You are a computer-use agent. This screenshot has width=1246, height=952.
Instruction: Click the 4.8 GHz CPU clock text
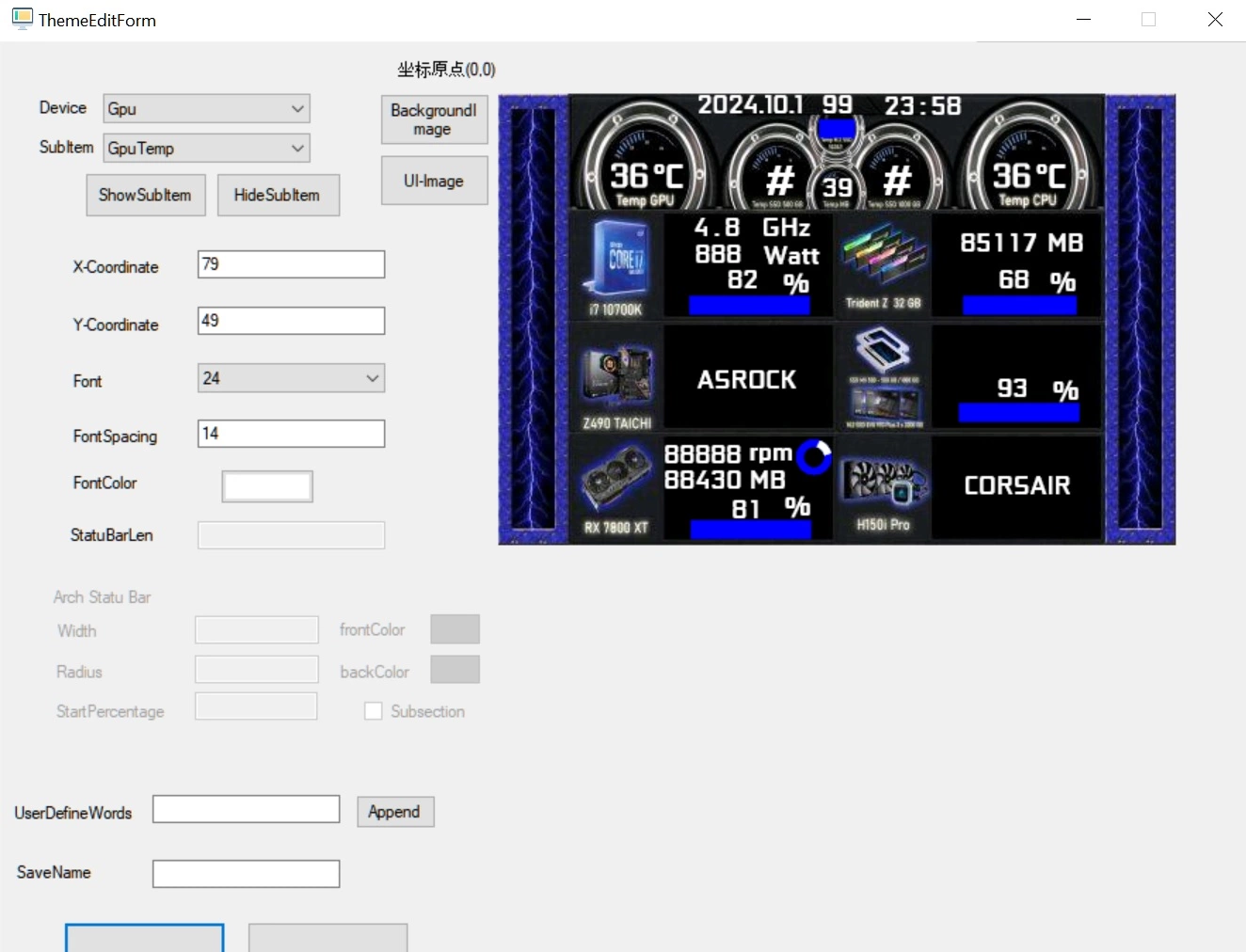click(x=752, y=228)
